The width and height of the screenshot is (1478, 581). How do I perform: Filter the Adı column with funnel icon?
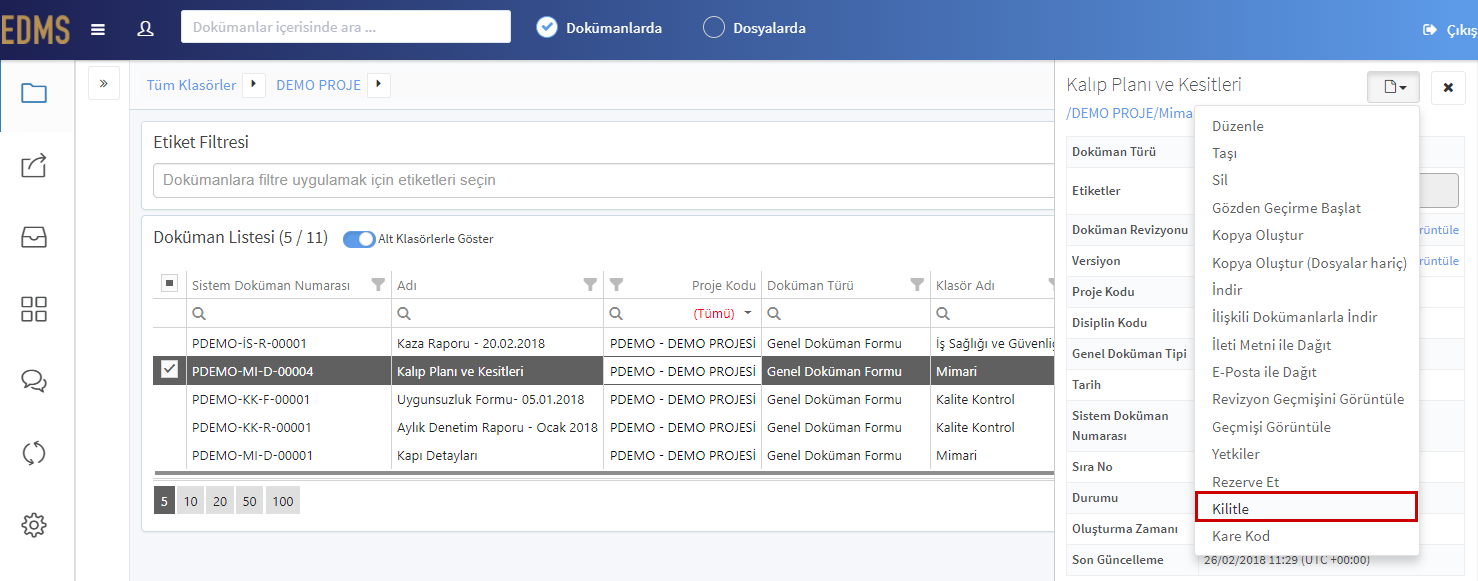(x=590, y=285)
